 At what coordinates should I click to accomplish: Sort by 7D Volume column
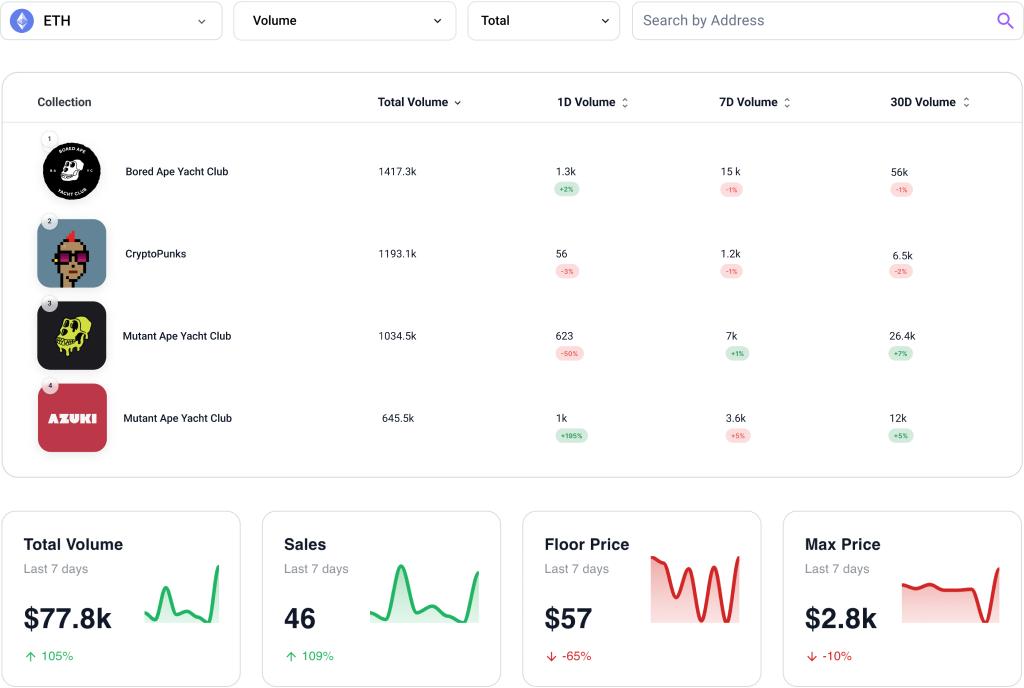coord(754,102)
